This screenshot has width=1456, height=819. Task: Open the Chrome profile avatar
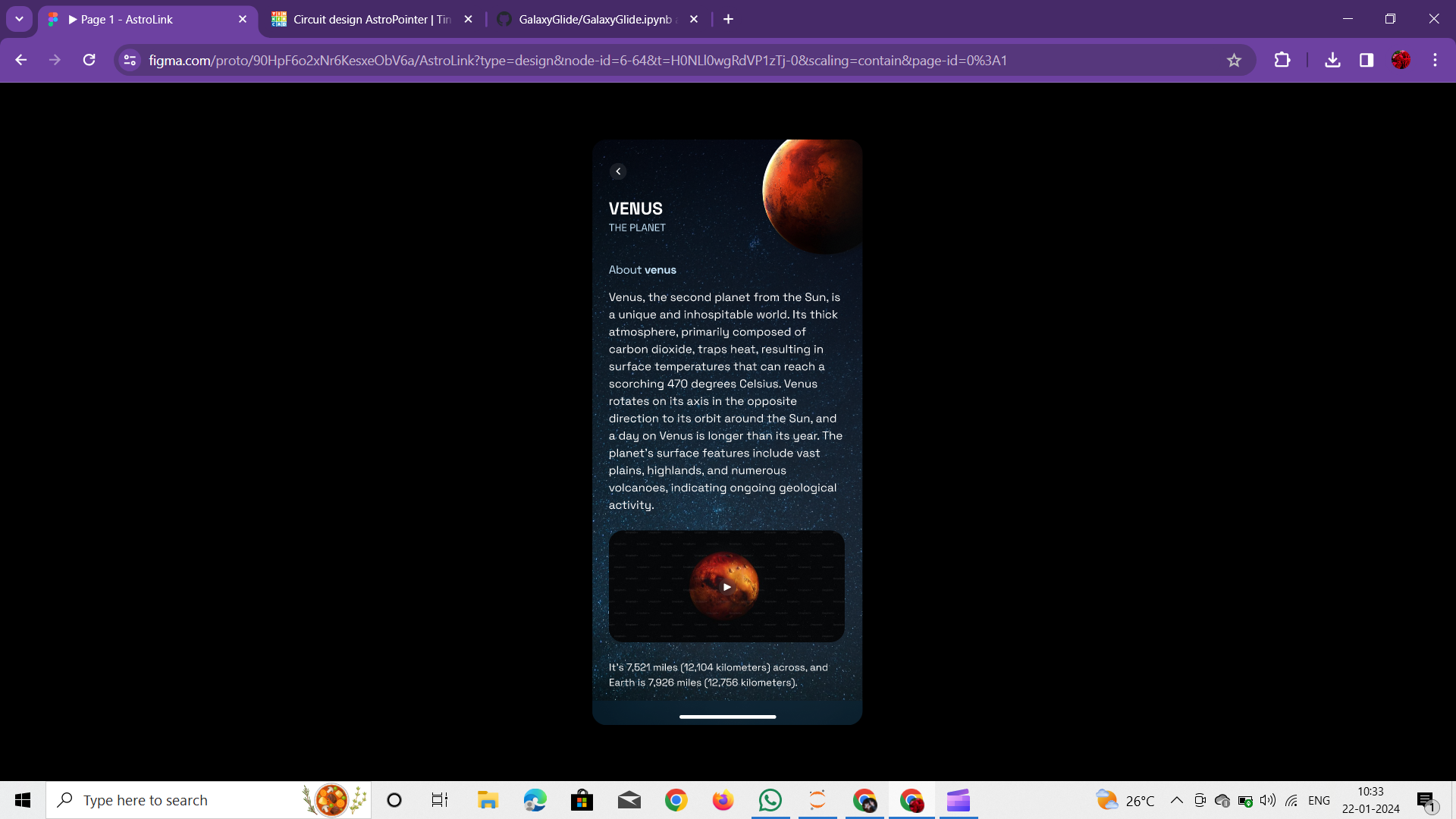pos(1401,61)
